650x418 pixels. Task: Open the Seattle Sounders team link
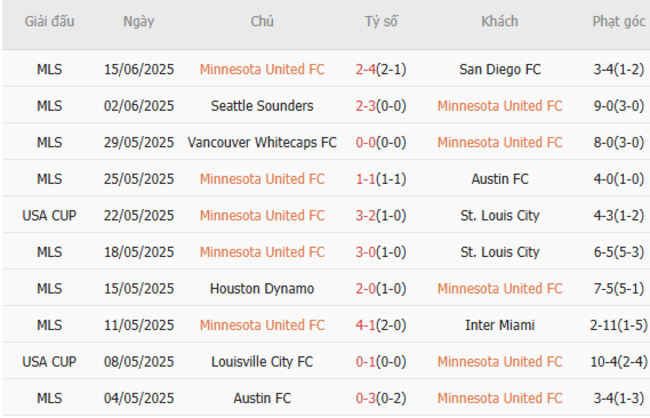262,106
